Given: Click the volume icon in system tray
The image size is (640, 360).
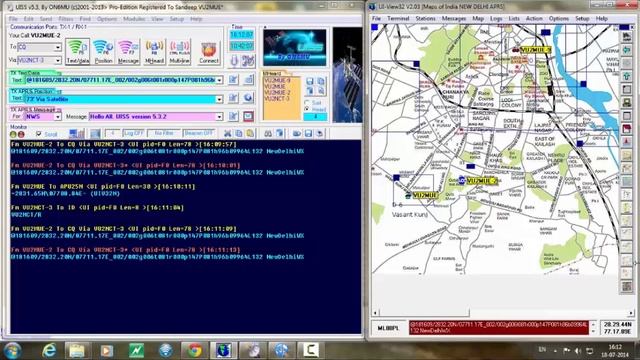Looking at the screenshot, I should coord(578,351).
